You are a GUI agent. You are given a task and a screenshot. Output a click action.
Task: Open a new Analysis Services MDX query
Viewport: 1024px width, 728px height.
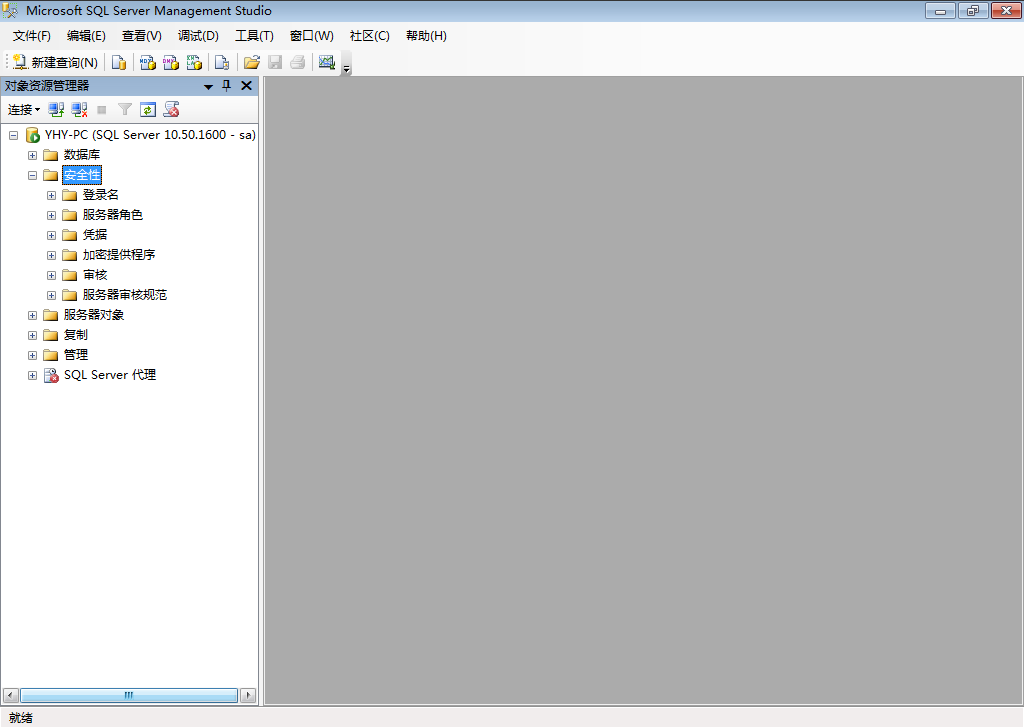148,62
